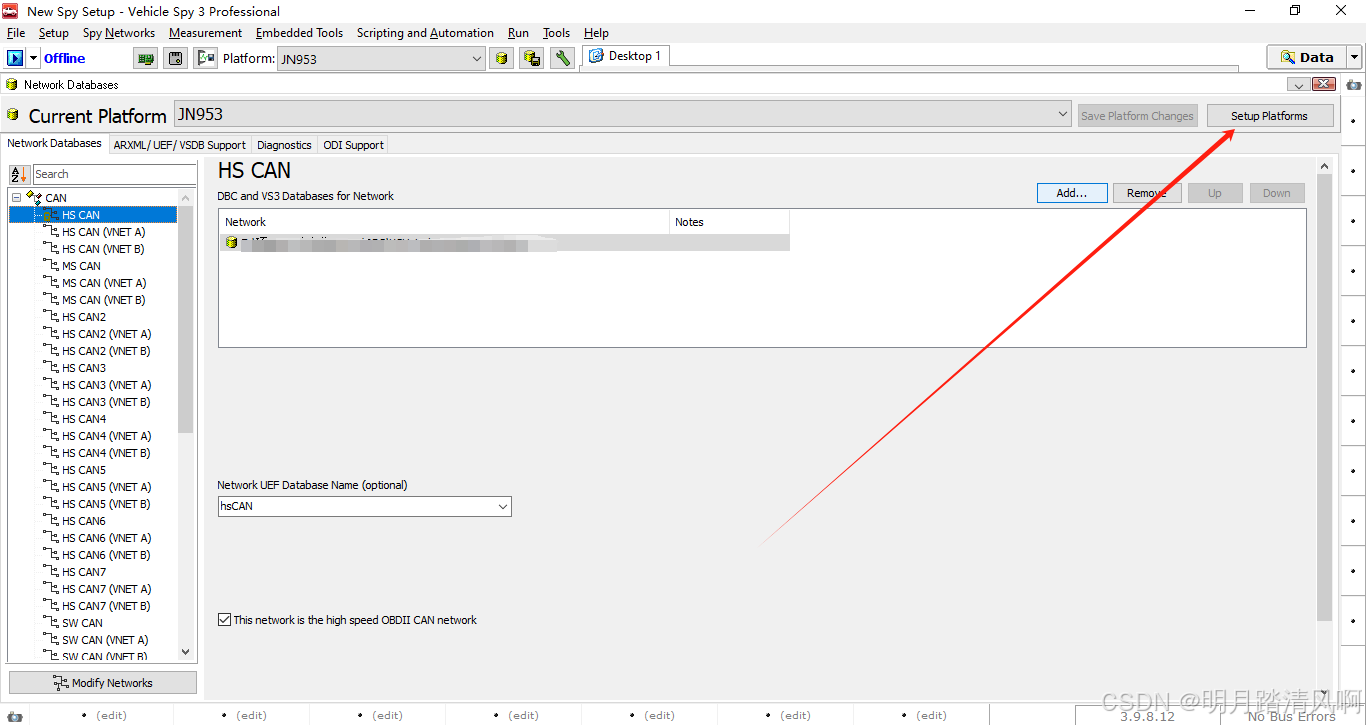The height and width of the screenshot is (725, 1366).
Task: Click the yellow database toolbar icon
Action: [502, 58]
